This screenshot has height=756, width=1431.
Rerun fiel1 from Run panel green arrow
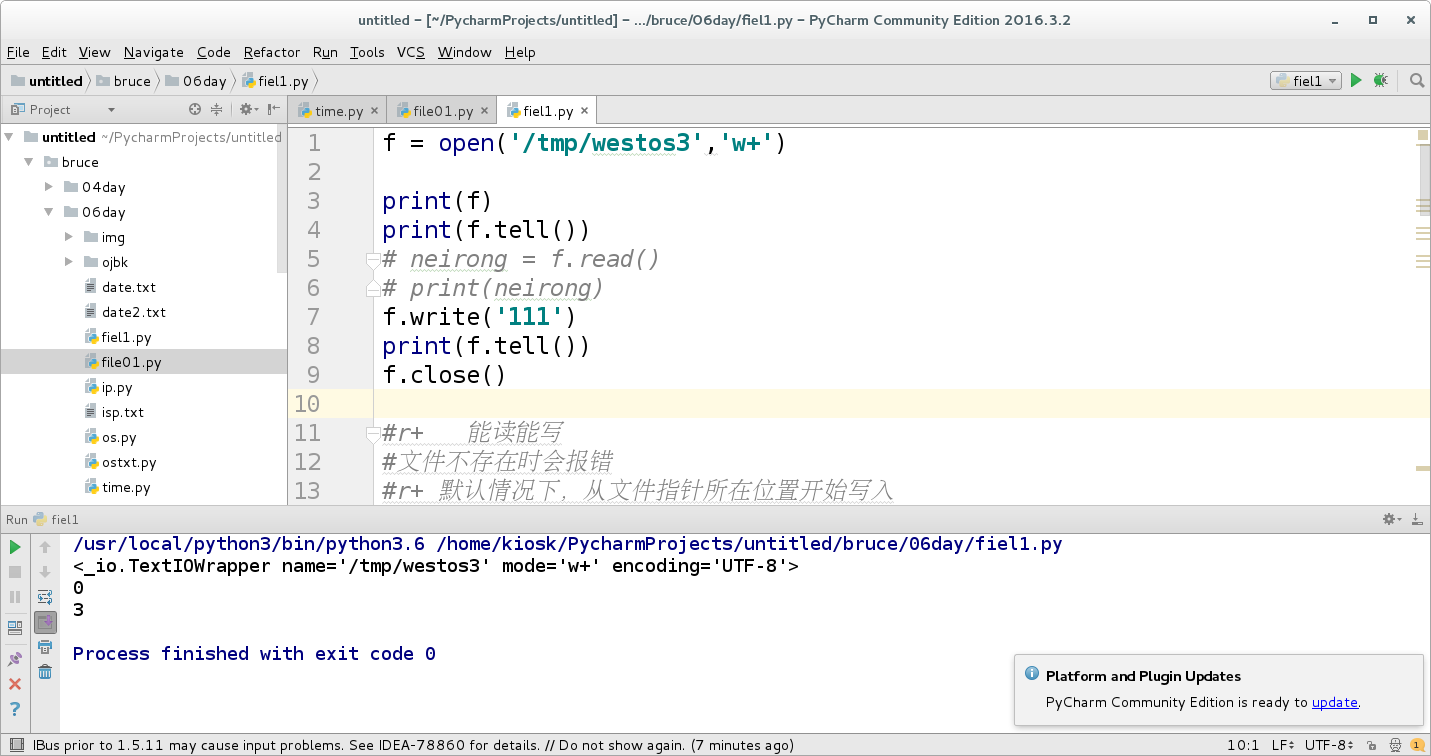(15, 547)
